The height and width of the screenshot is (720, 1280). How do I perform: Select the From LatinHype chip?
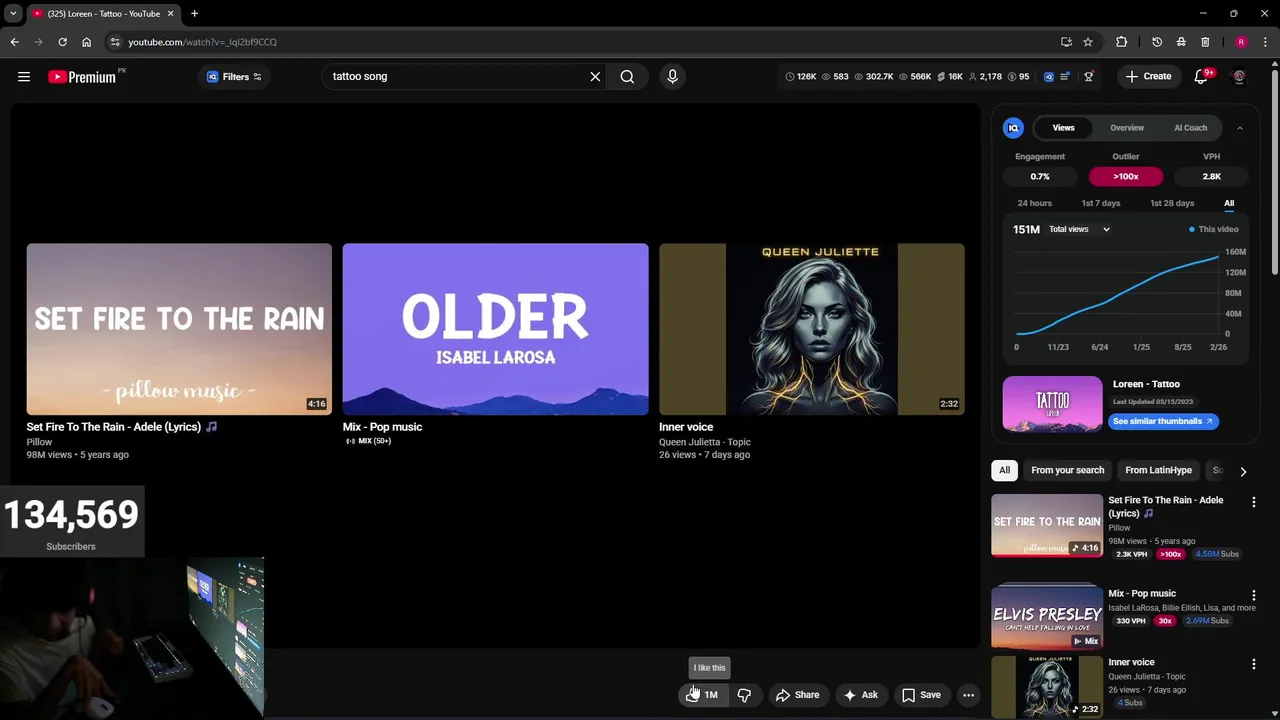1158,470
